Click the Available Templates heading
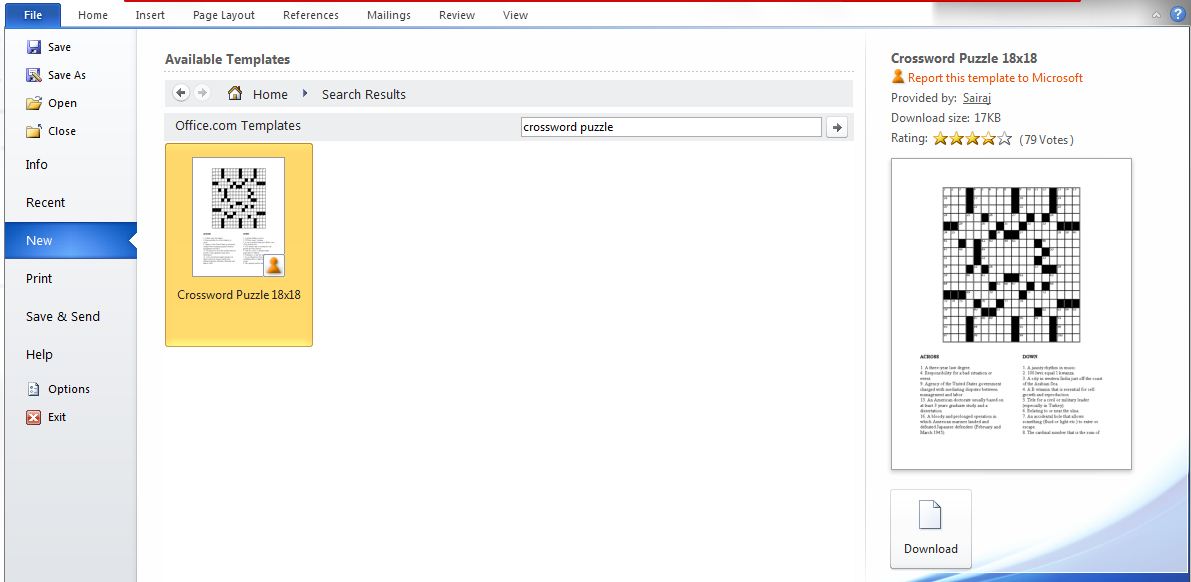Image resolution: width=1191 pixels, height=582 pixels. [227, 59]
